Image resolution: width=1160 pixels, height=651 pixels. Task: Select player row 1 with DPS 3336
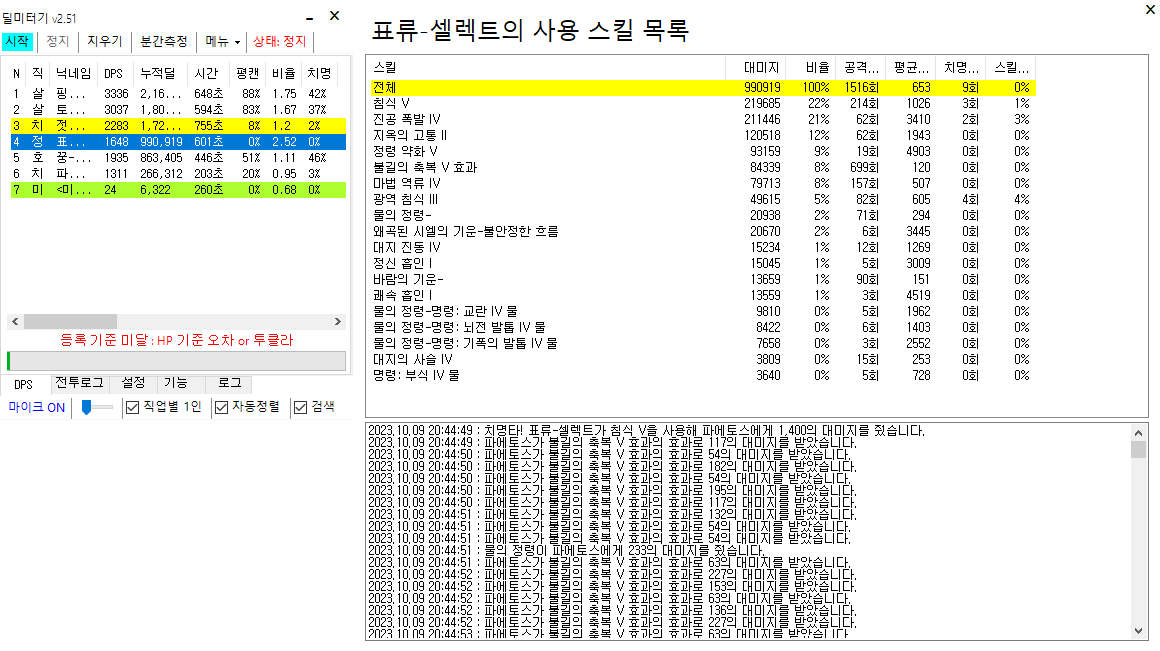coord(178,94)
